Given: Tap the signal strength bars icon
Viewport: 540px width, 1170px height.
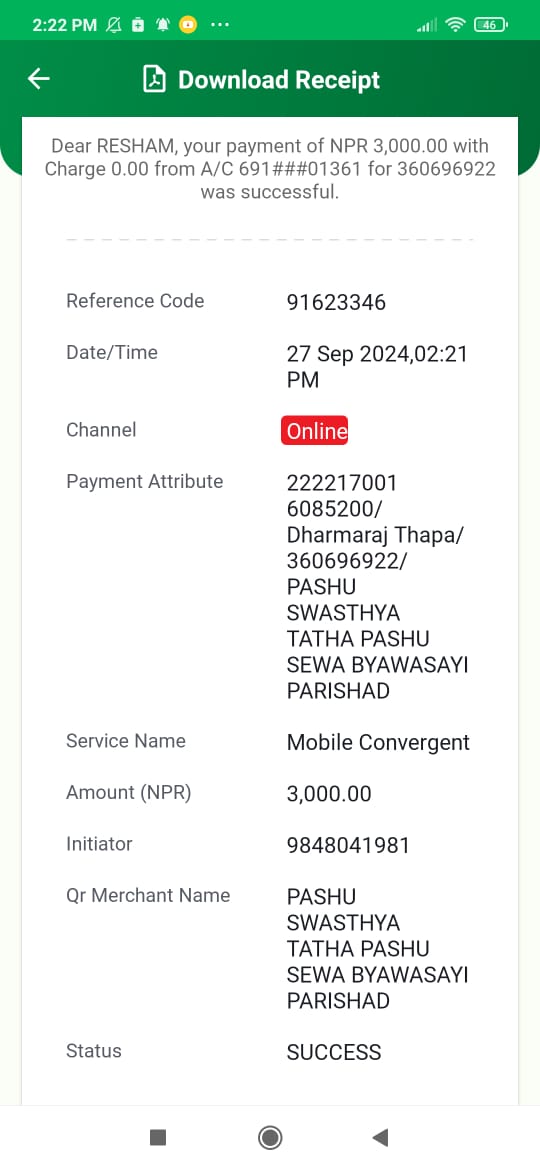Looking at the screenshot, I should (x=427, y=25).
